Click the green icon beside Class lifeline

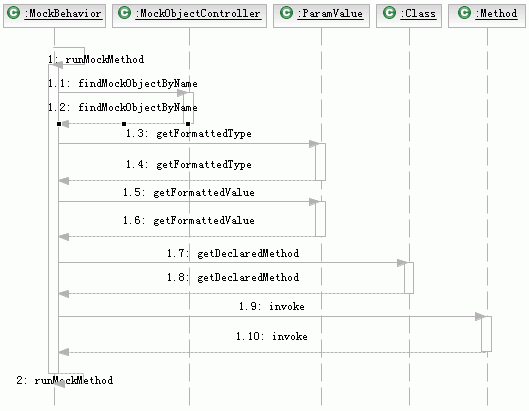389,13
